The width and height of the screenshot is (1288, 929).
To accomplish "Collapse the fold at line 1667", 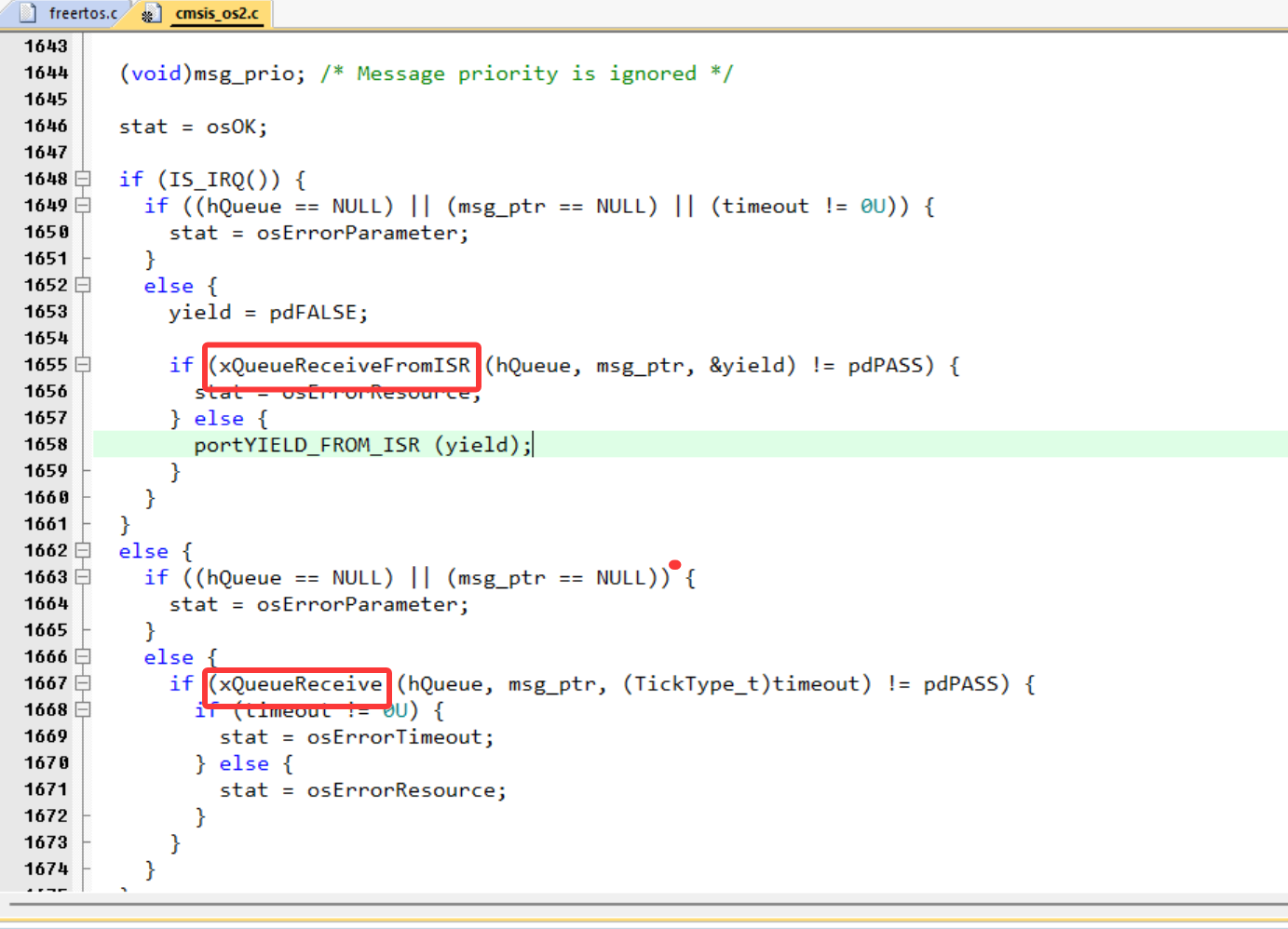I will coord(83,682).
